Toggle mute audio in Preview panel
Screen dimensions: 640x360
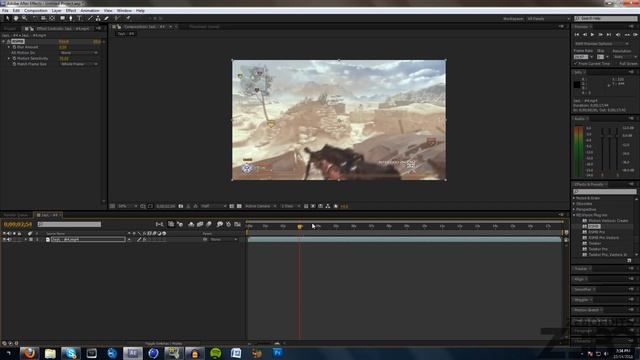coord(618,35)
